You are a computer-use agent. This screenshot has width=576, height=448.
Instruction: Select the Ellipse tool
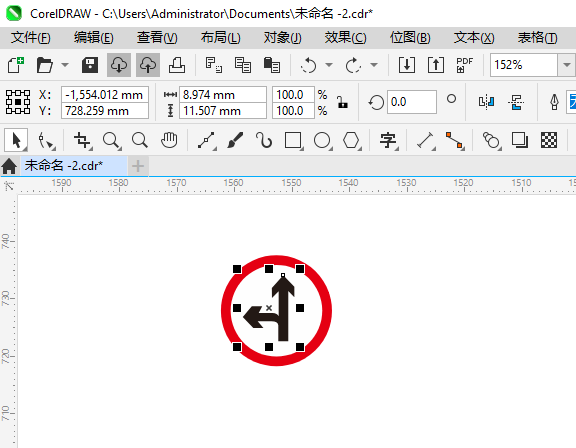tap(323, 140)
